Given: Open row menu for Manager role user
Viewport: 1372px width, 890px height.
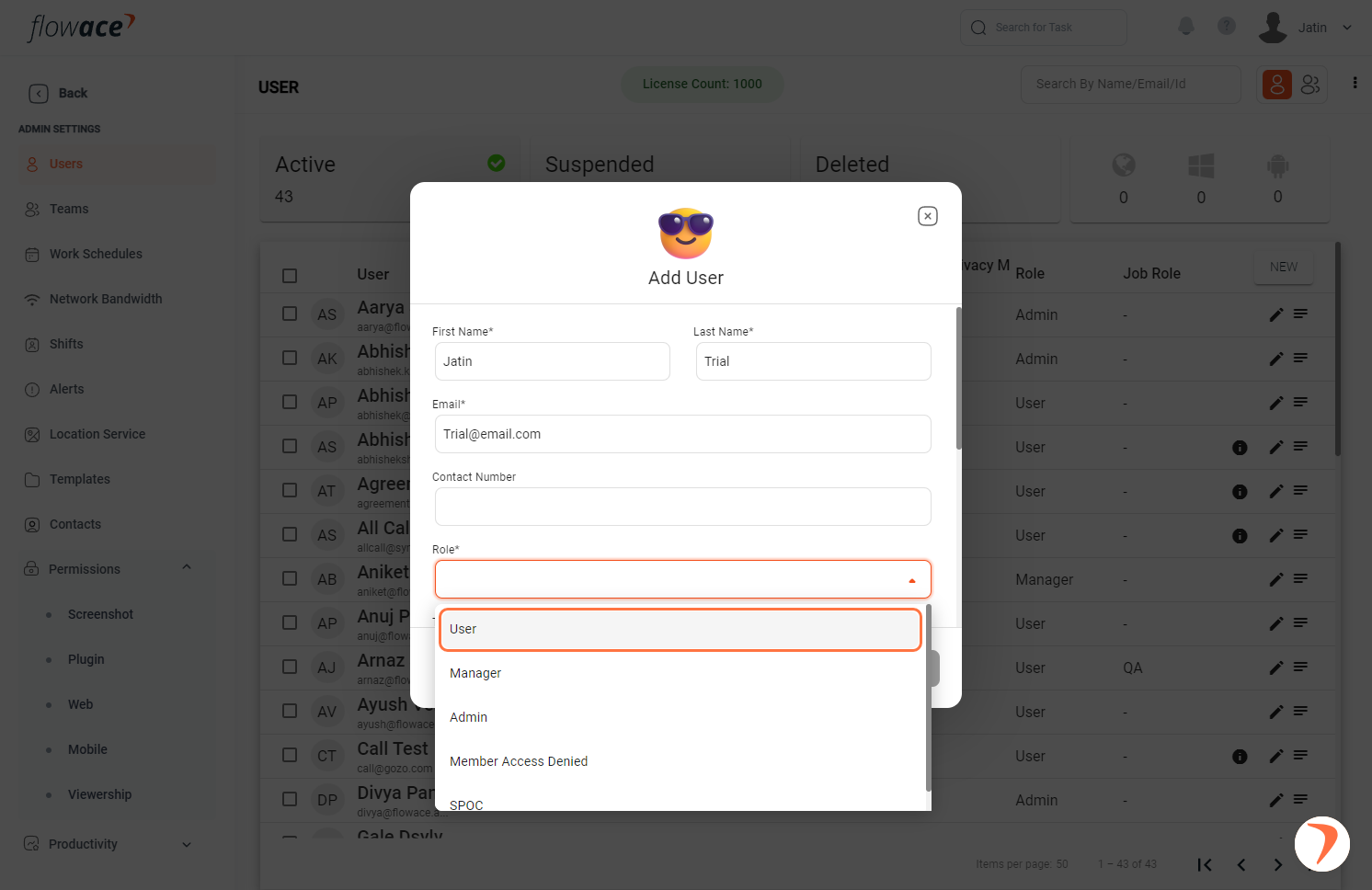Looking at the screenshot, I should click(1300, 579).
